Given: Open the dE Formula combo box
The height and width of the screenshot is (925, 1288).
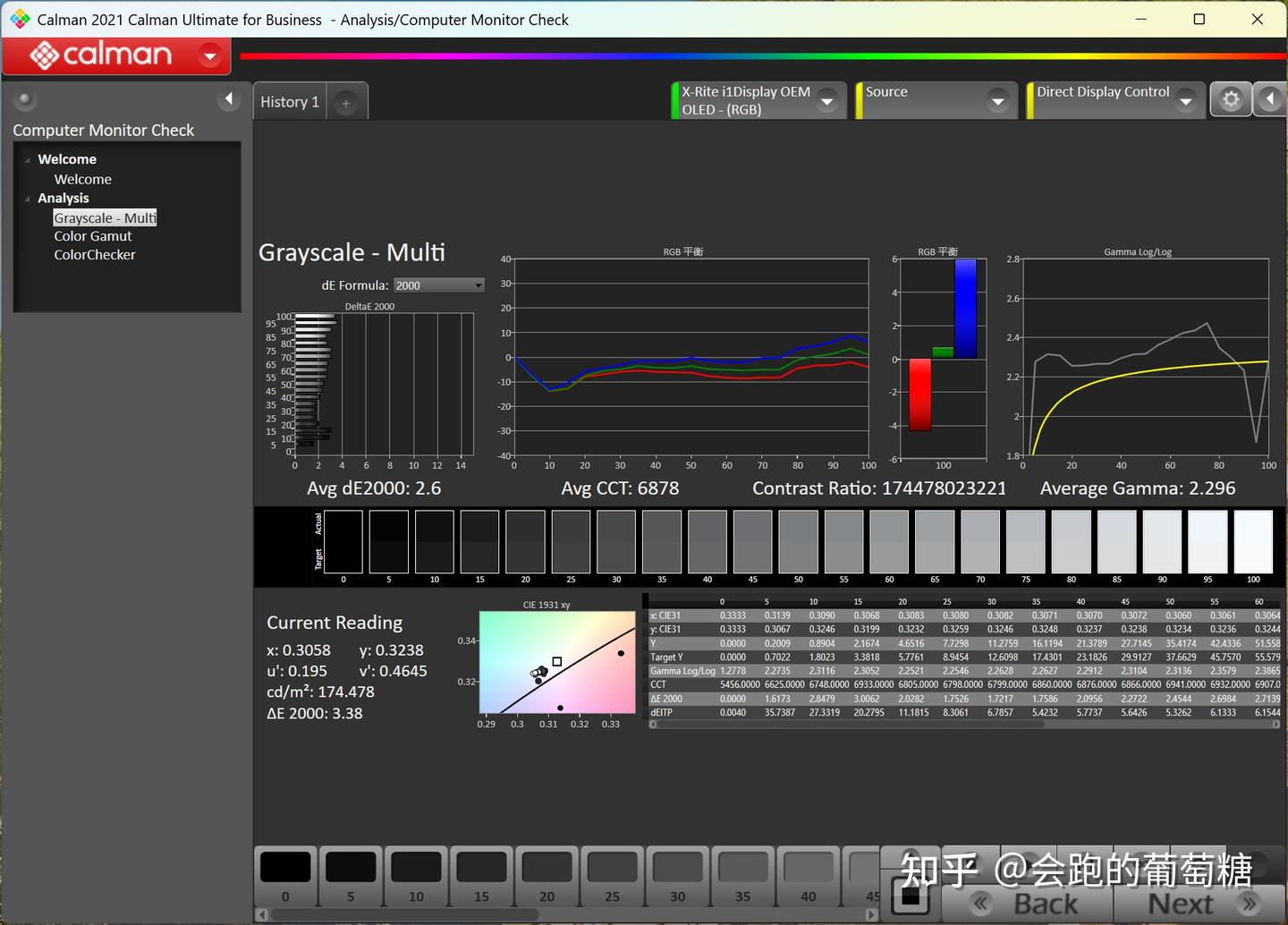Looking at the screenshot, I should coord(438,285).
